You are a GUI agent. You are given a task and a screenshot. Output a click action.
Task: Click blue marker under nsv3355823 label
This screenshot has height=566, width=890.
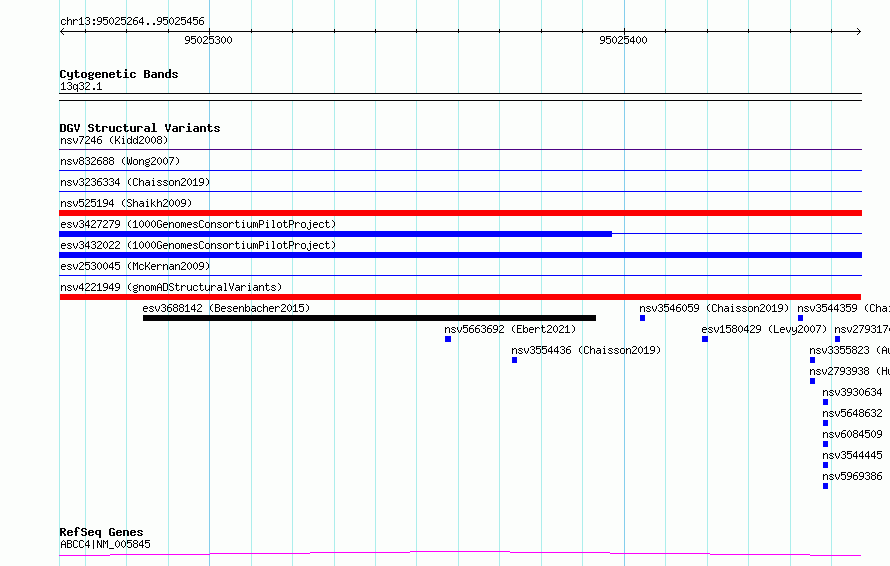tap(812, 360)
